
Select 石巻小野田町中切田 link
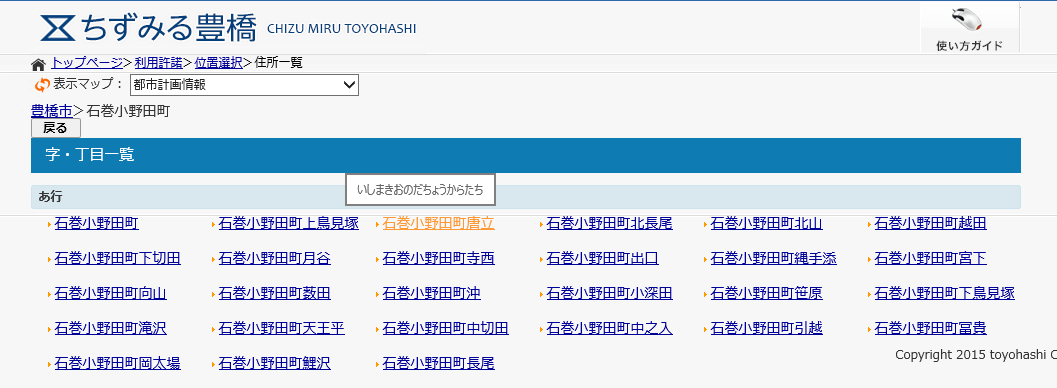pyautogui.click(x=446, y=328)
